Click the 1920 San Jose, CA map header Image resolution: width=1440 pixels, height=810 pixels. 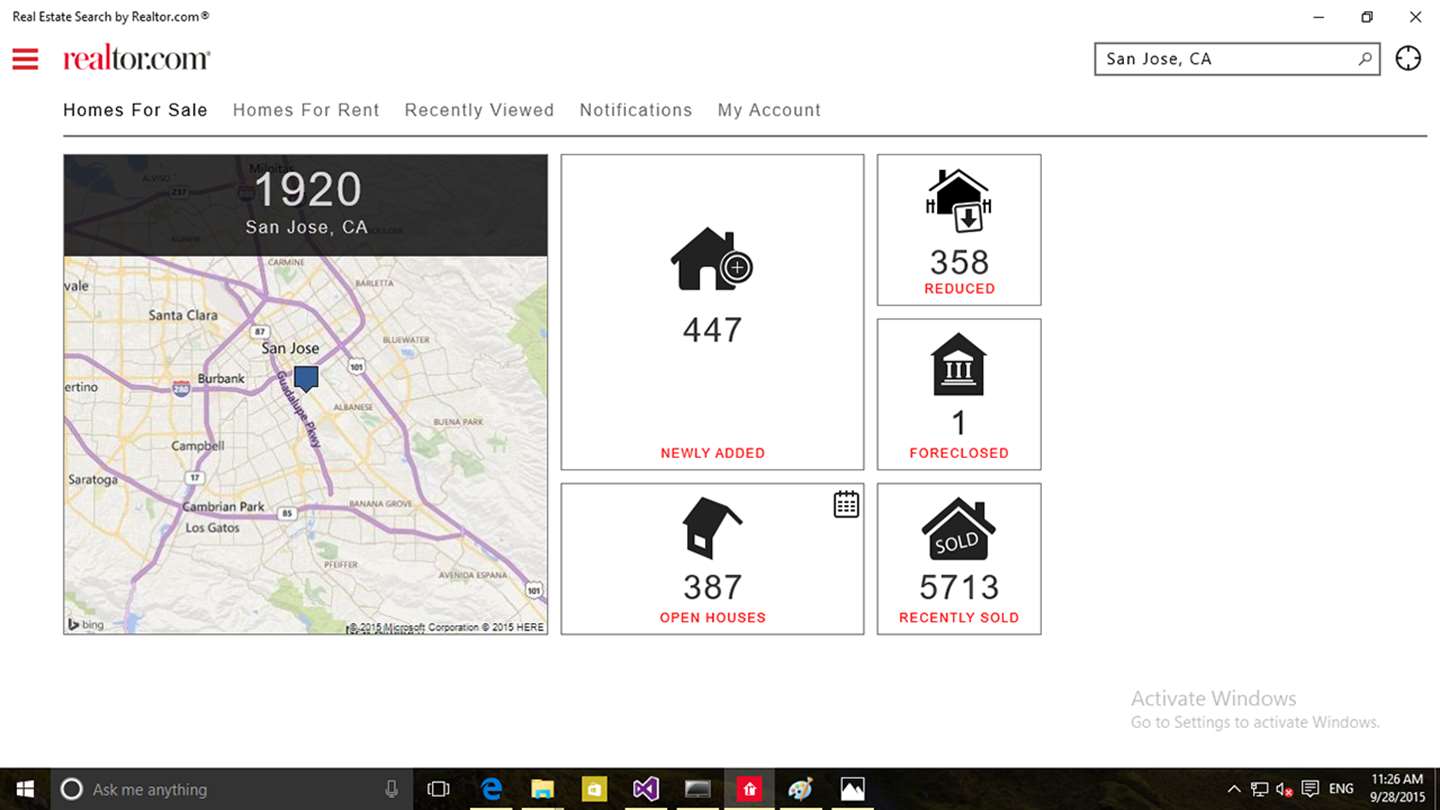click(x=306, y=205)
